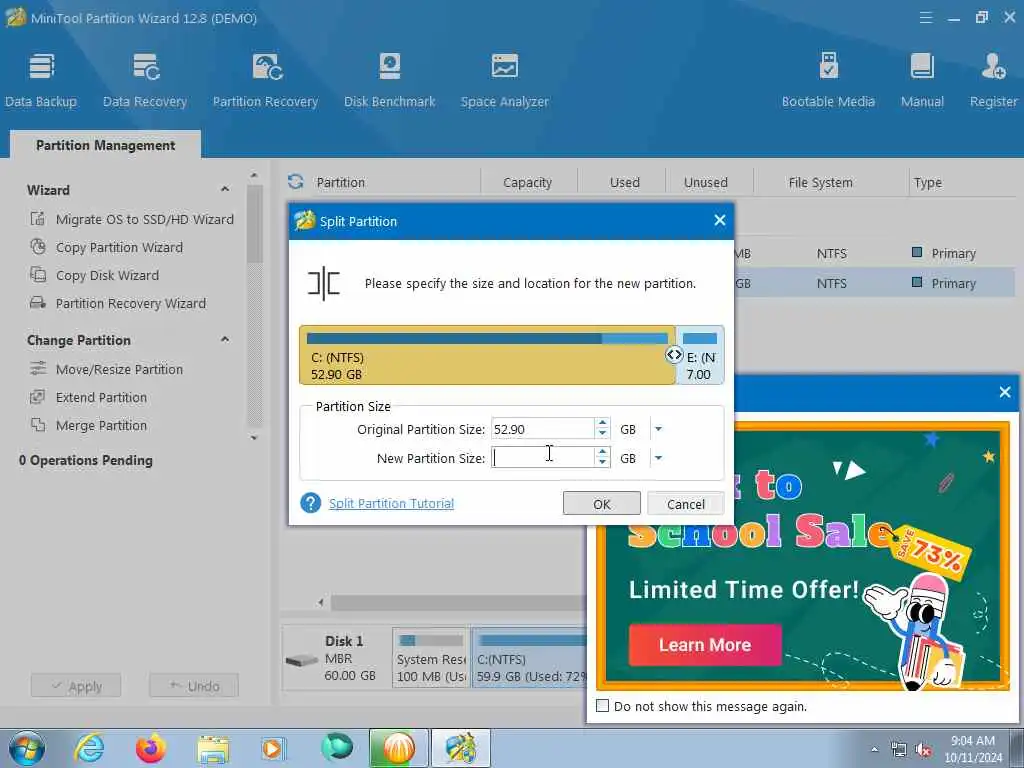This screenshot has width=1024, height=768.
Task: Switch to the Partition Management tab
Action: coord(105,145)
